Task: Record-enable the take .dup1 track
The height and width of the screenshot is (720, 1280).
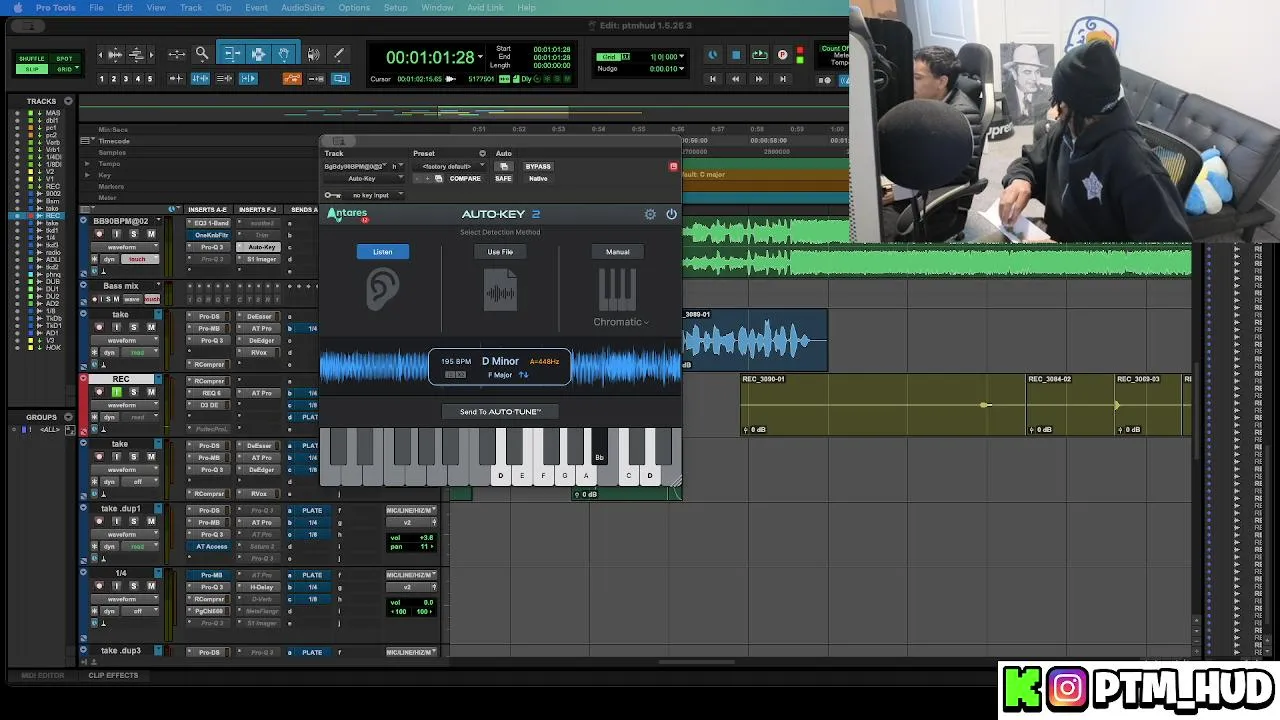Action: (99, 522)
